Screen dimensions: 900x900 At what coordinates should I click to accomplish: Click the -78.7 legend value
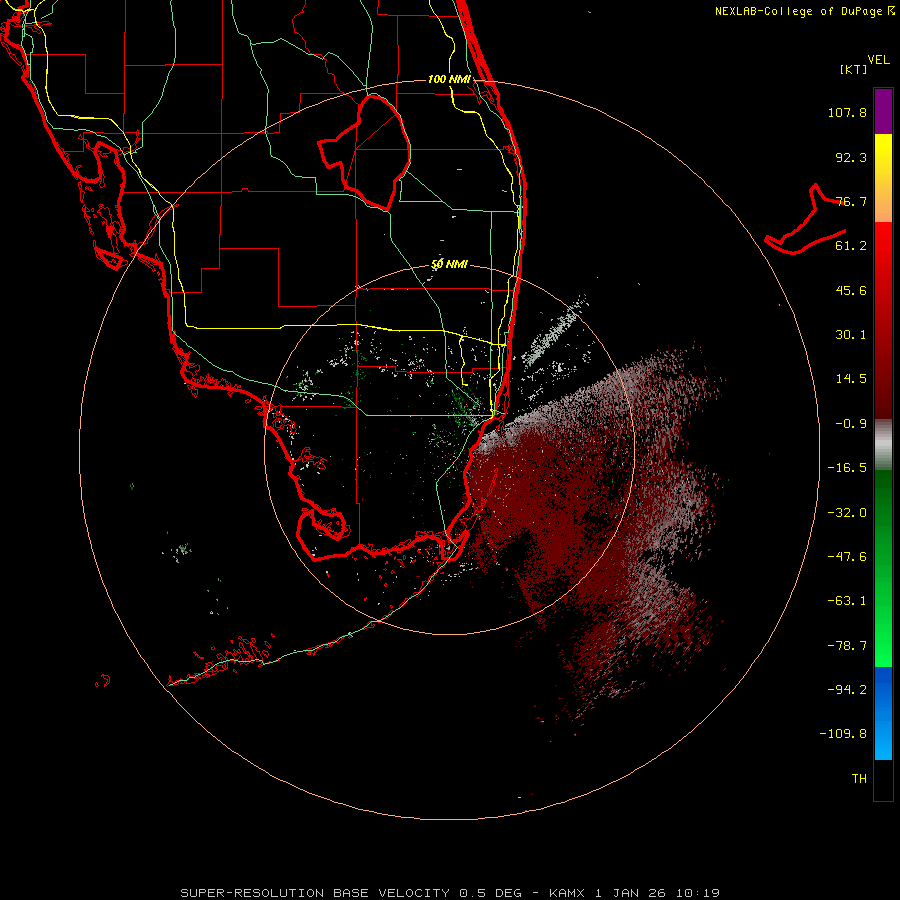pyautogui.click(x=847, y=646)
